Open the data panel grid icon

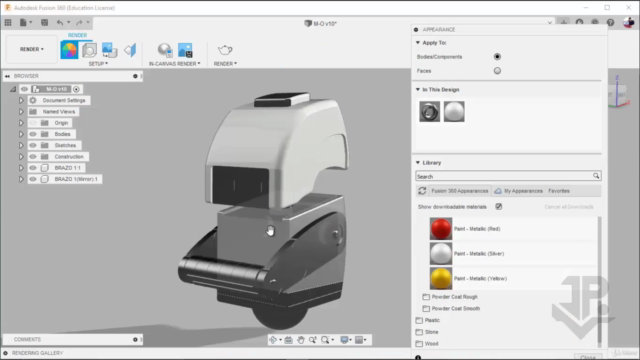[x=8, y=22]
